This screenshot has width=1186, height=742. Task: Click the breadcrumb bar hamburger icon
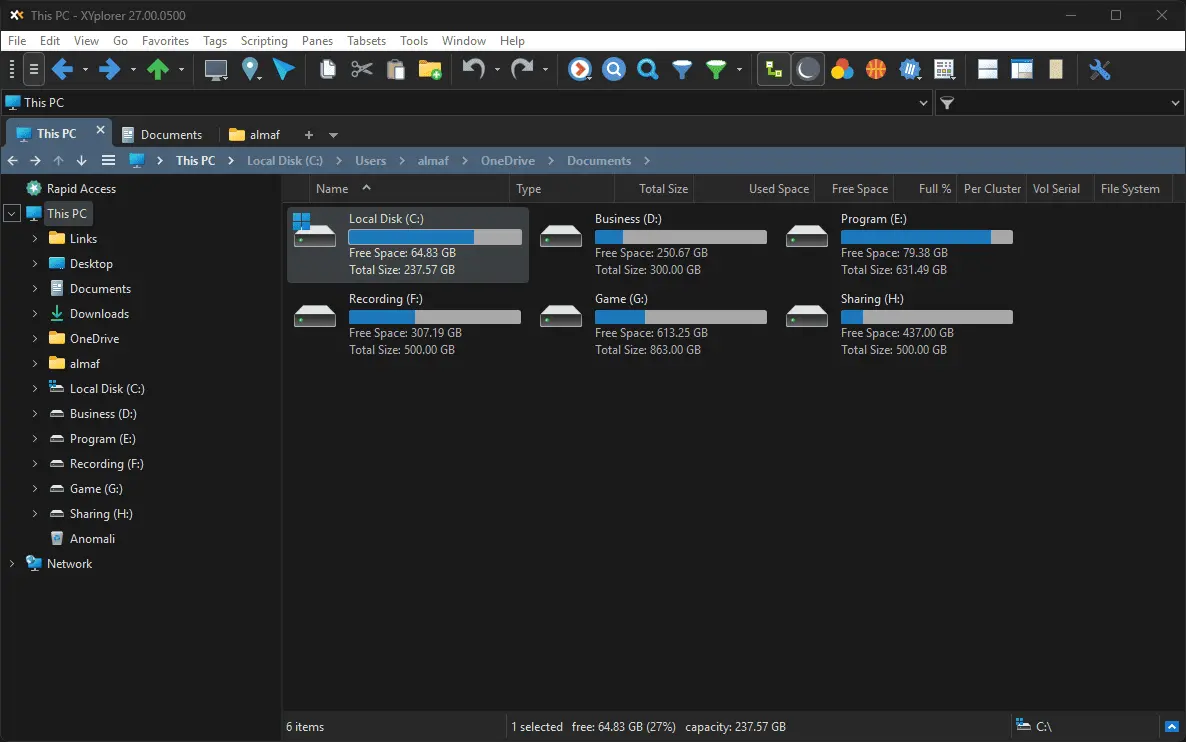108,161
